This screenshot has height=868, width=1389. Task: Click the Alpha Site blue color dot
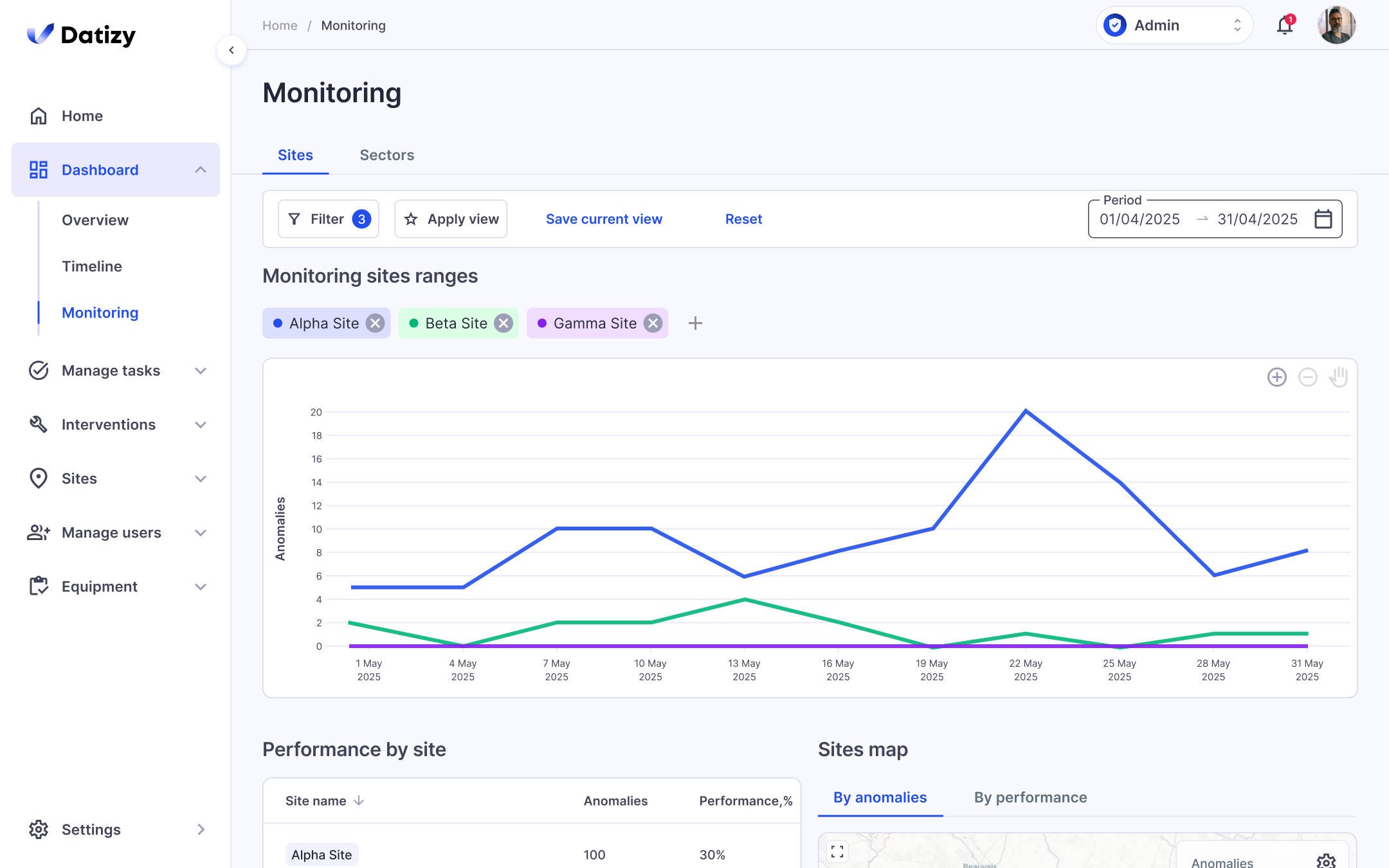tap(278, 323)
